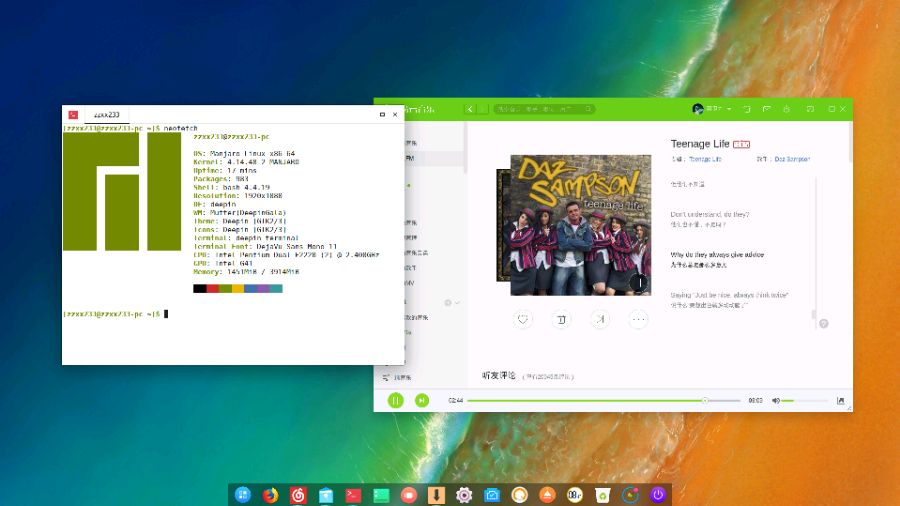This screenshot has width=900, height=506.
Task: Click the Daz Sampson album cover
Action: (x=580, y=225)
